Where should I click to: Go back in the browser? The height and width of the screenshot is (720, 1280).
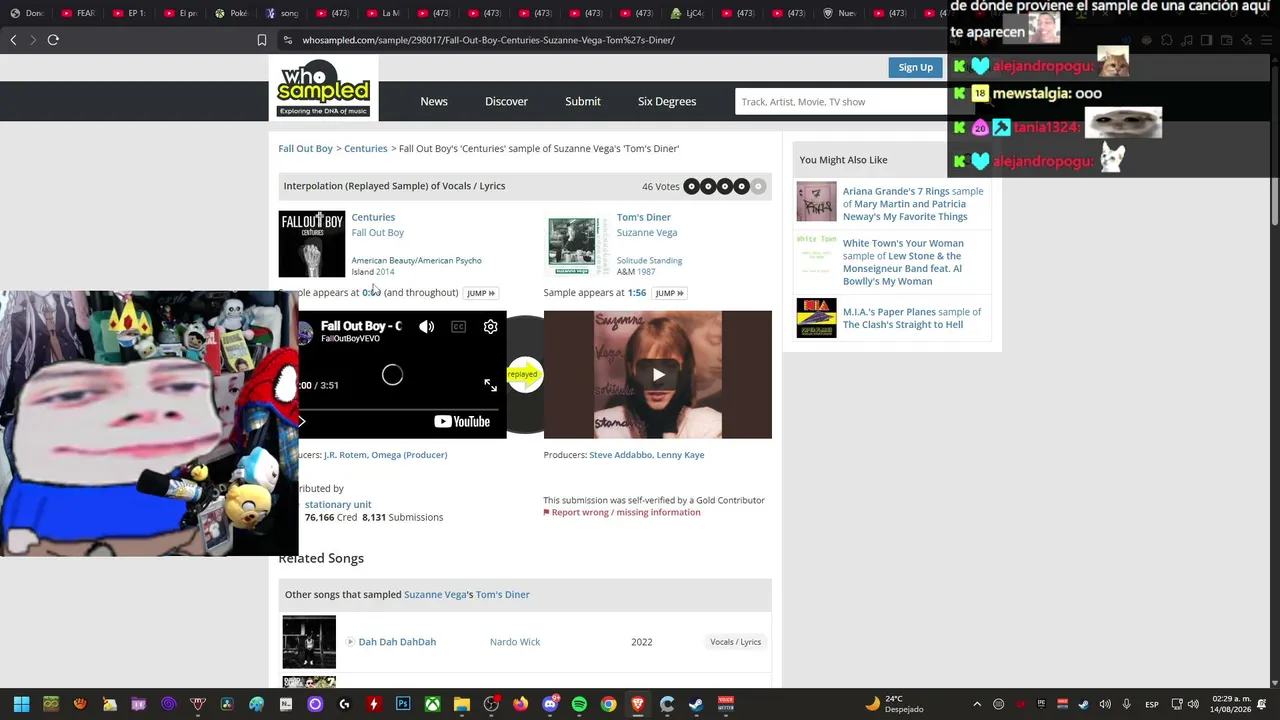coord(13,40)
